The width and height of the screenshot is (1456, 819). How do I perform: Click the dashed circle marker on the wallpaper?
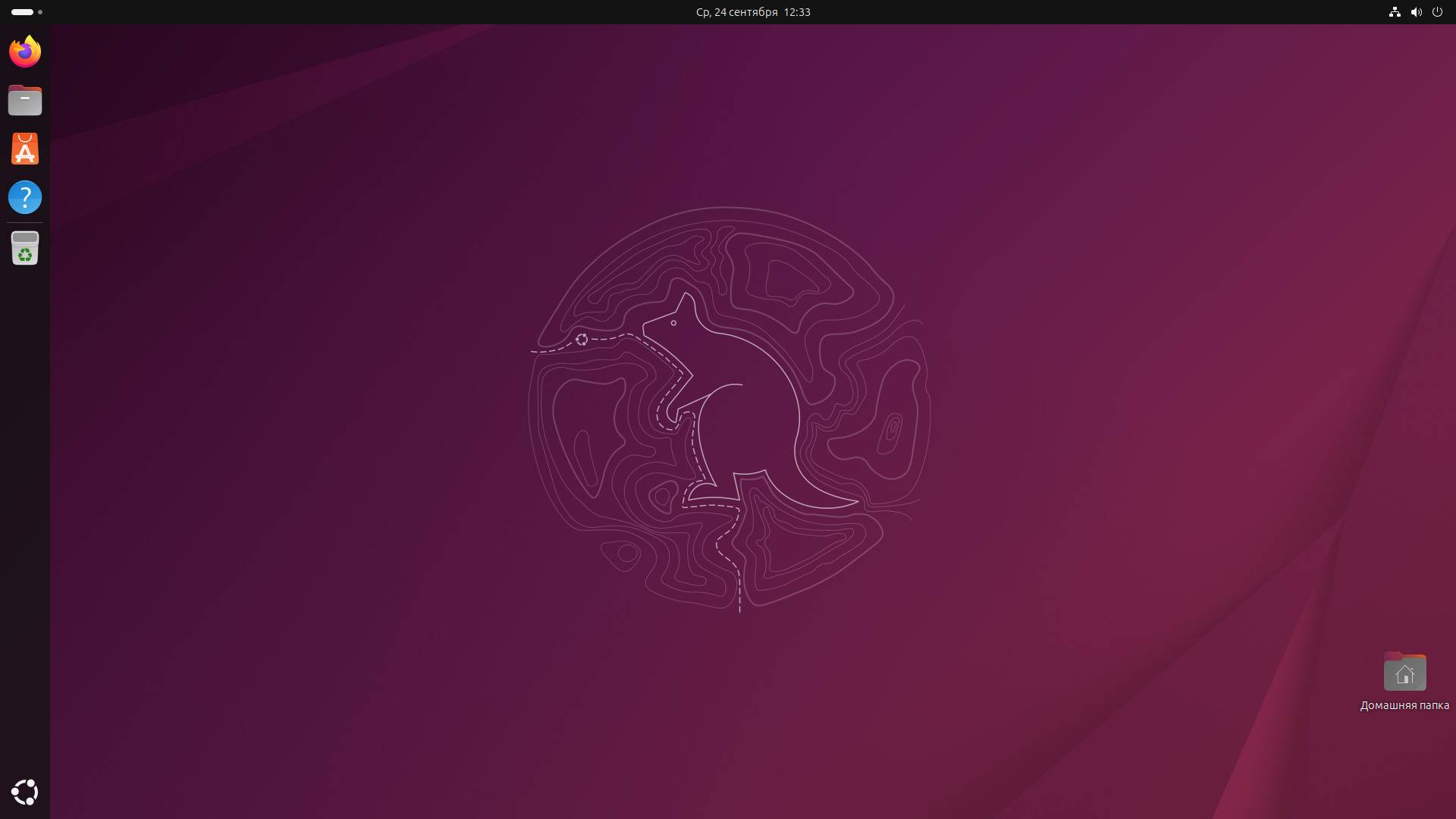(582, 339)
